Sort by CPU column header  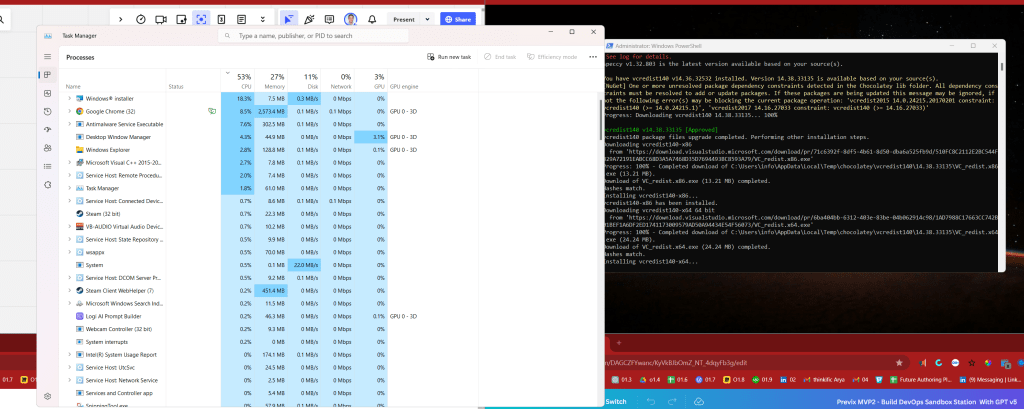(x=238, y=80)
